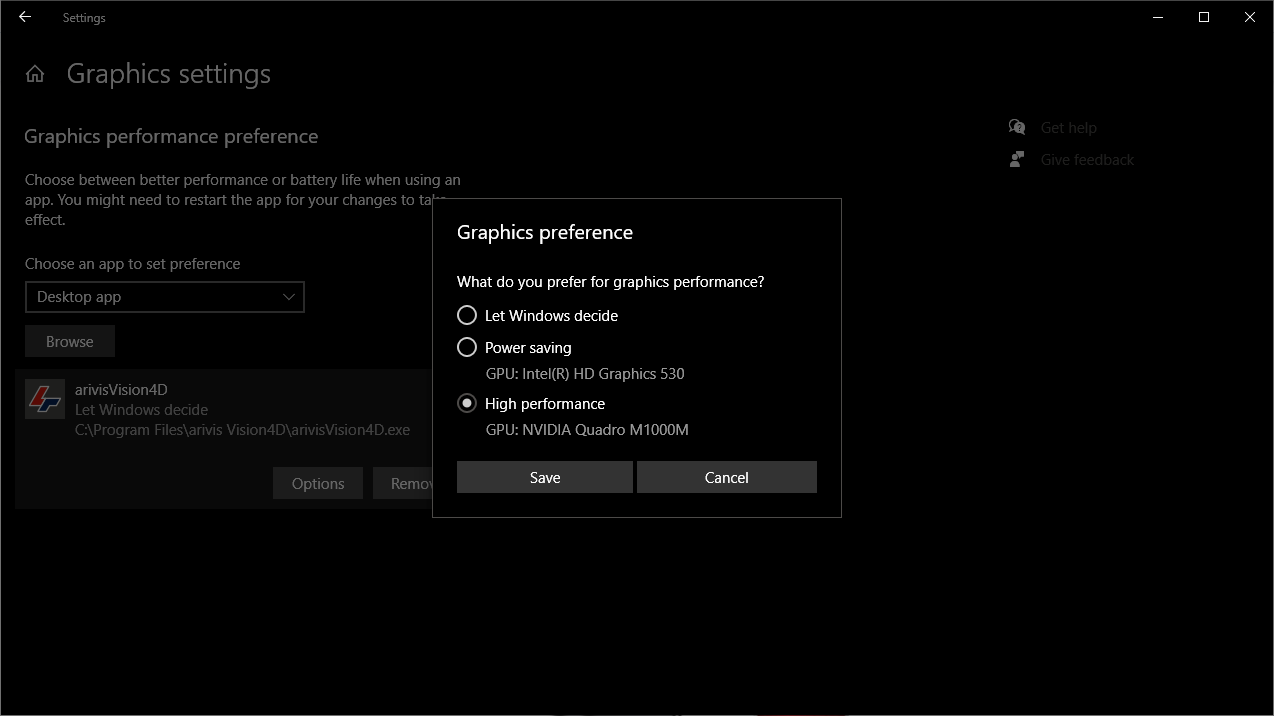Screen dimensions: 1274x716
Task: Open the Desktop app dropdown
Action: 165,297
